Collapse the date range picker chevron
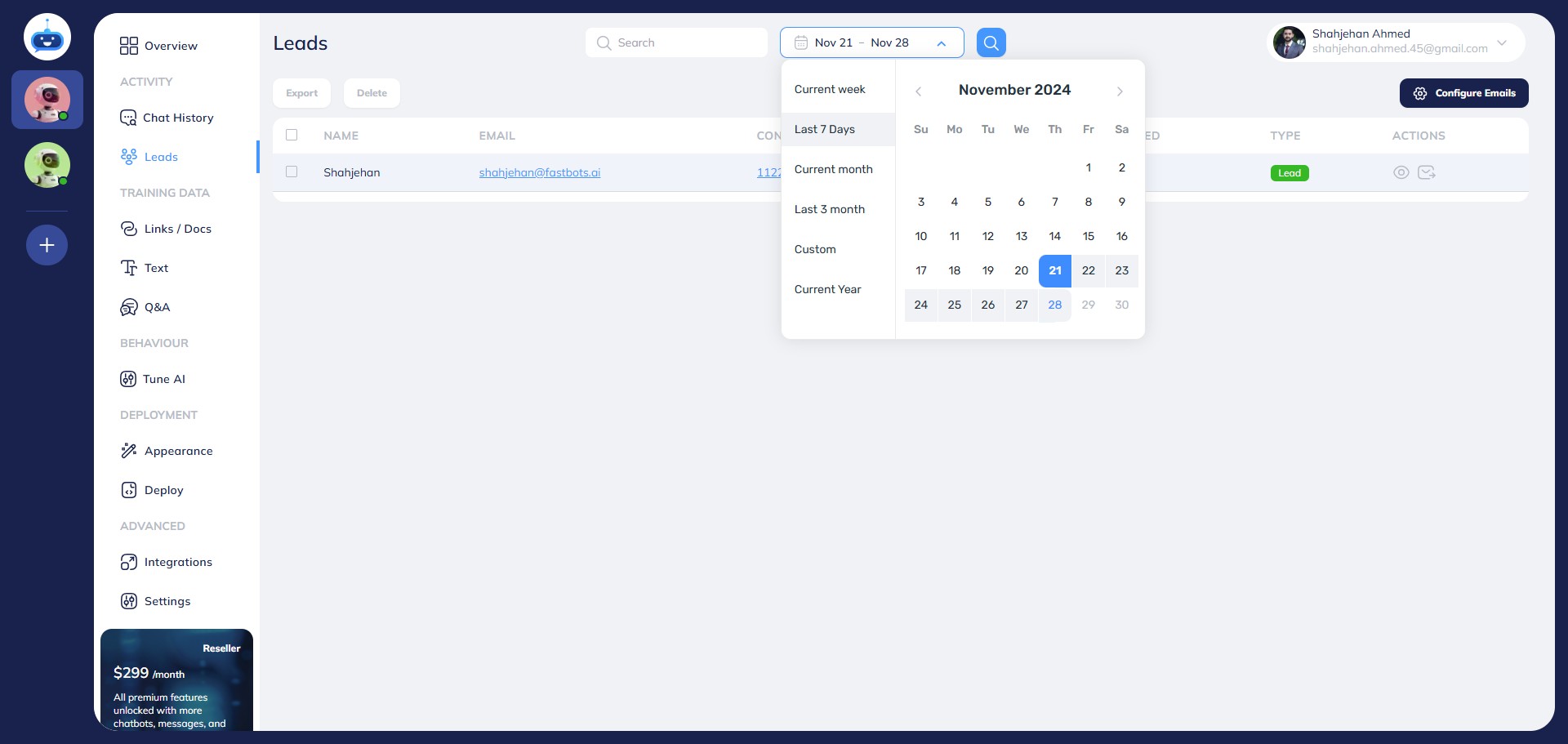 [941, 42]
